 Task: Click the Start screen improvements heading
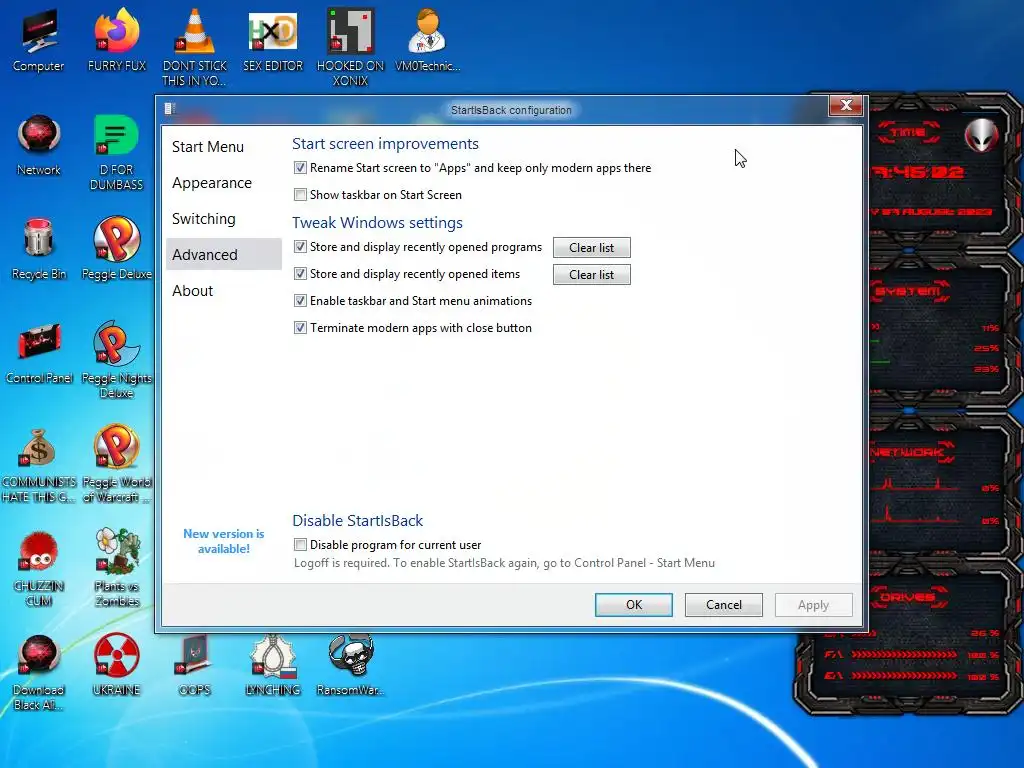pos(385,144)
